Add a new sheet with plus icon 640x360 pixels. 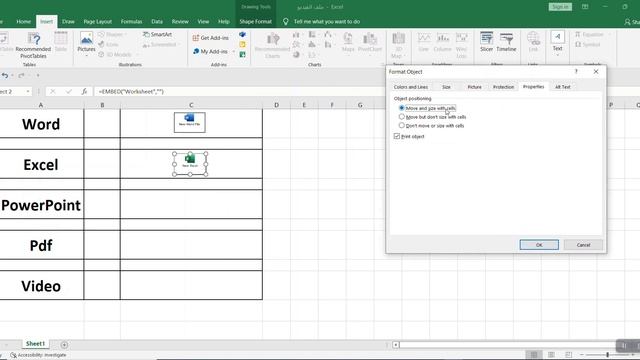64,345
